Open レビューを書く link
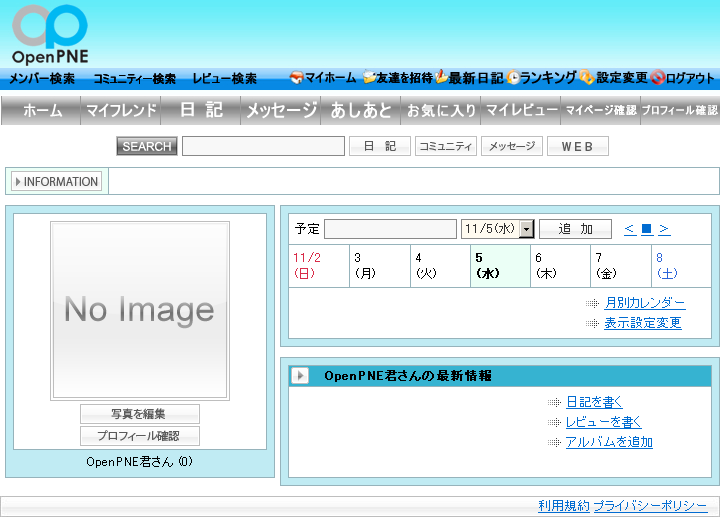This screenshot has width=720, height=517. pos(603,422)
